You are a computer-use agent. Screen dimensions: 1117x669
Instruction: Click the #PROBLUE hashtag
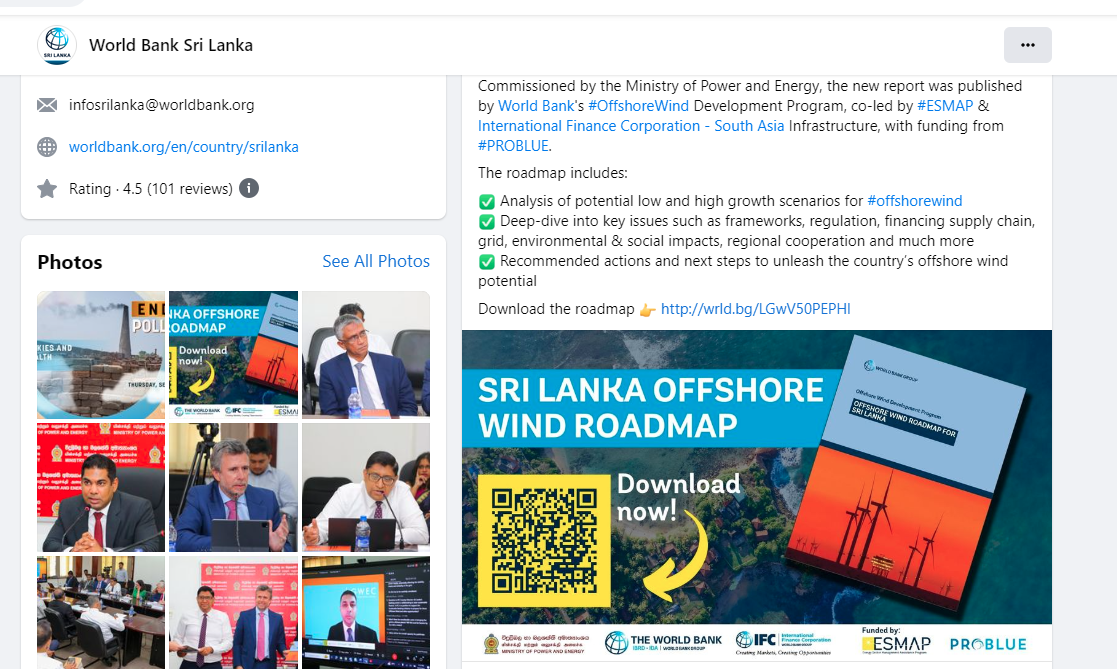[x=513, y=146]
